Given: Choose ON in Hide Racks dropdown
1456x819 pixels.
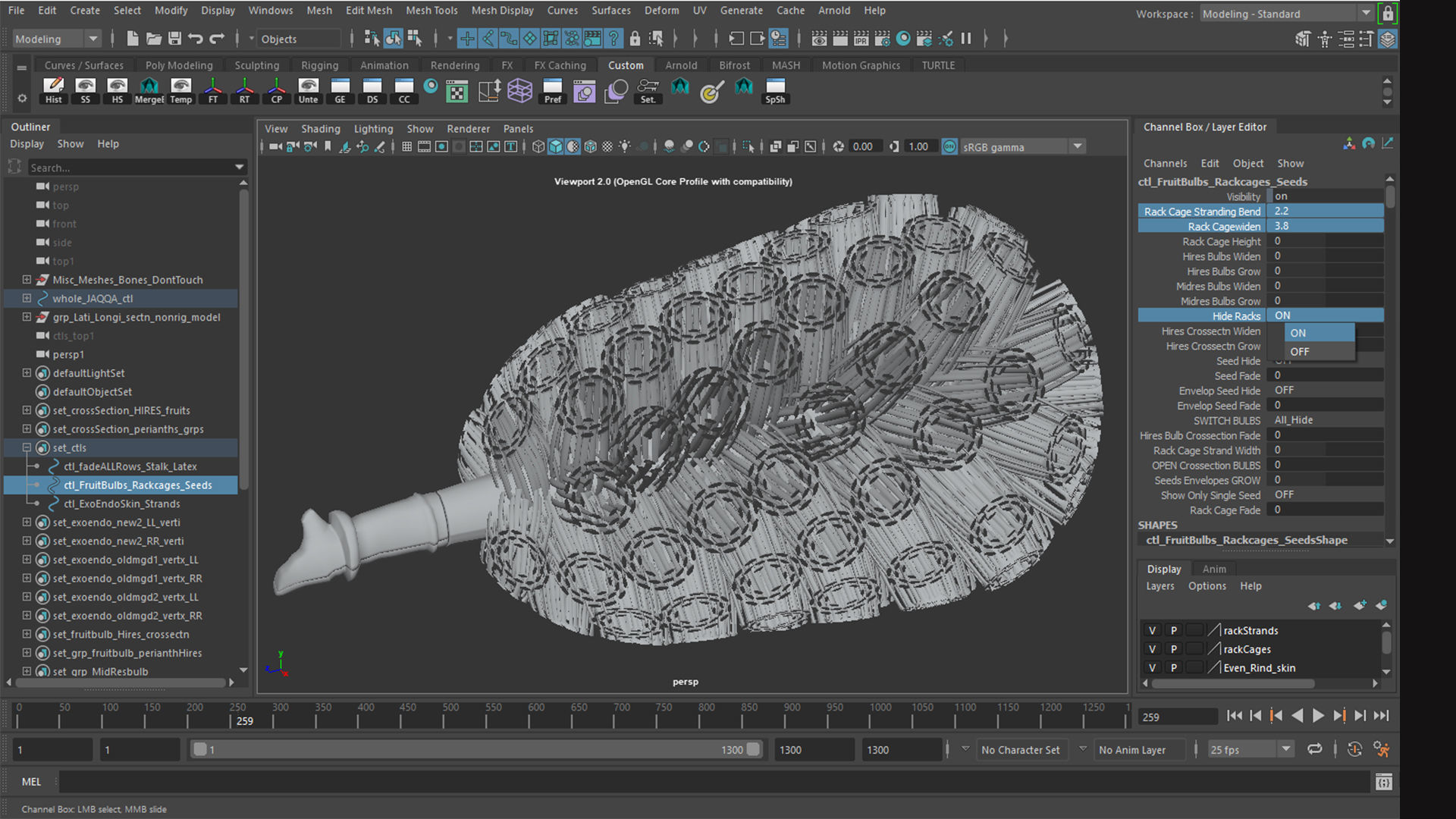Looking at the screenshot, I should tap(1319, 333).
